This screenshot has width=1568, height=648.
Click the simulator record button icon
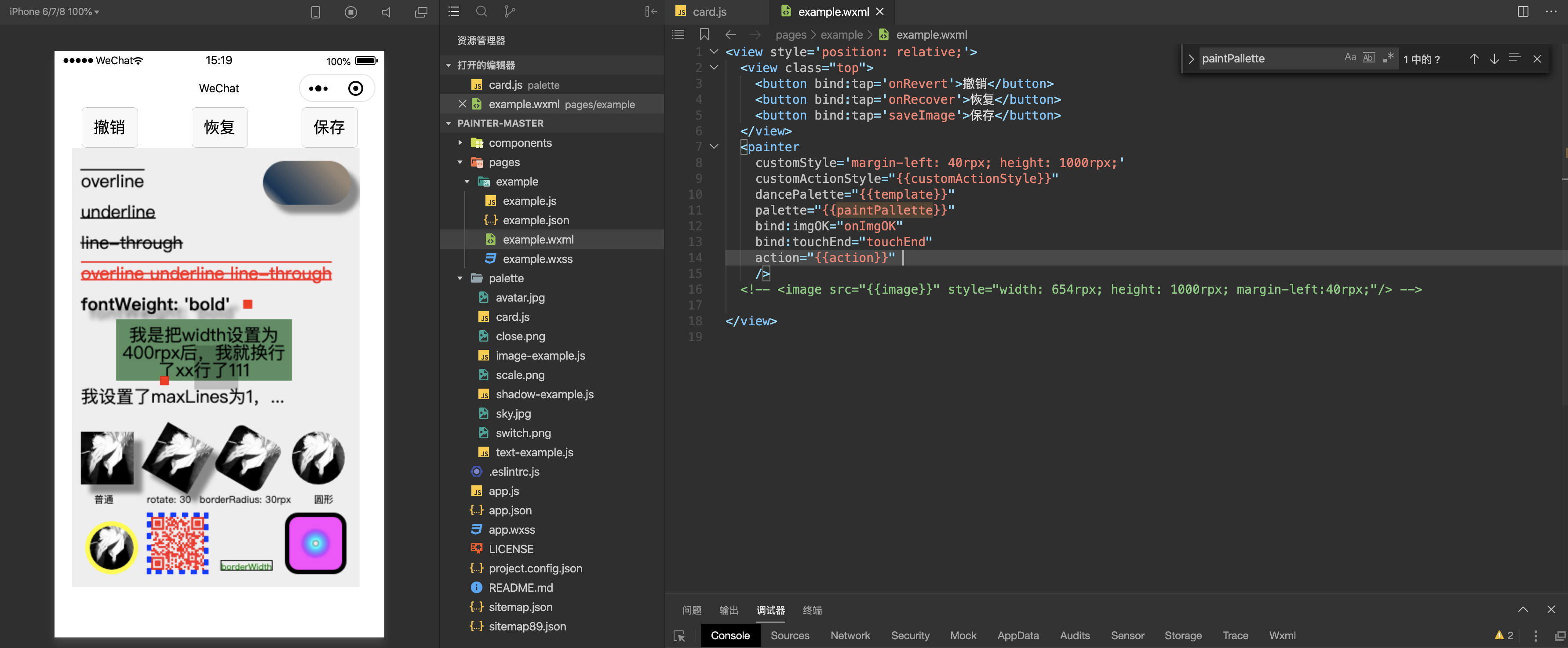click(x=350, y=12)
